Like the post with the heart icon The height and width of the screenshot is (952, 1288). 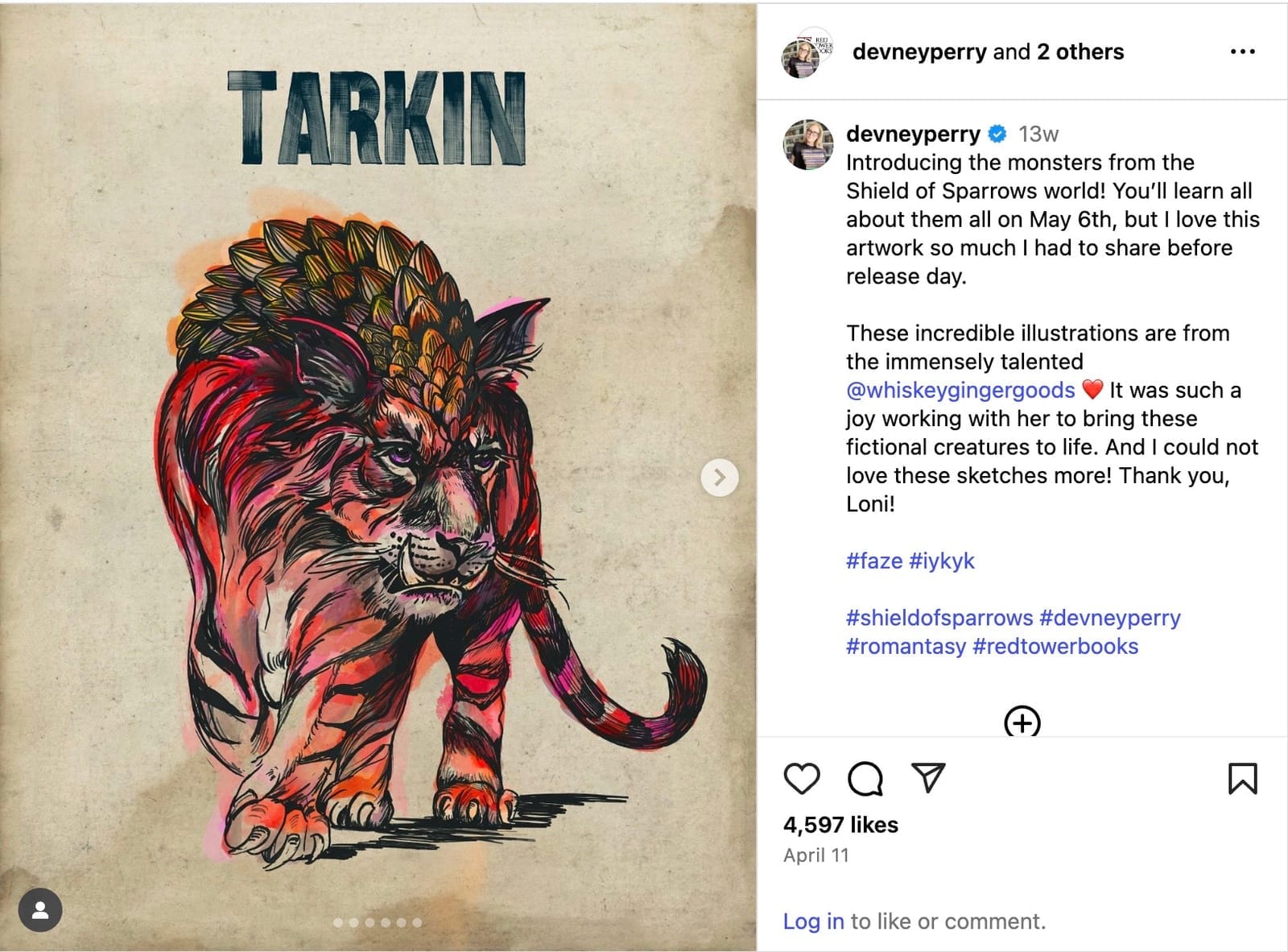tap(801, 778)
